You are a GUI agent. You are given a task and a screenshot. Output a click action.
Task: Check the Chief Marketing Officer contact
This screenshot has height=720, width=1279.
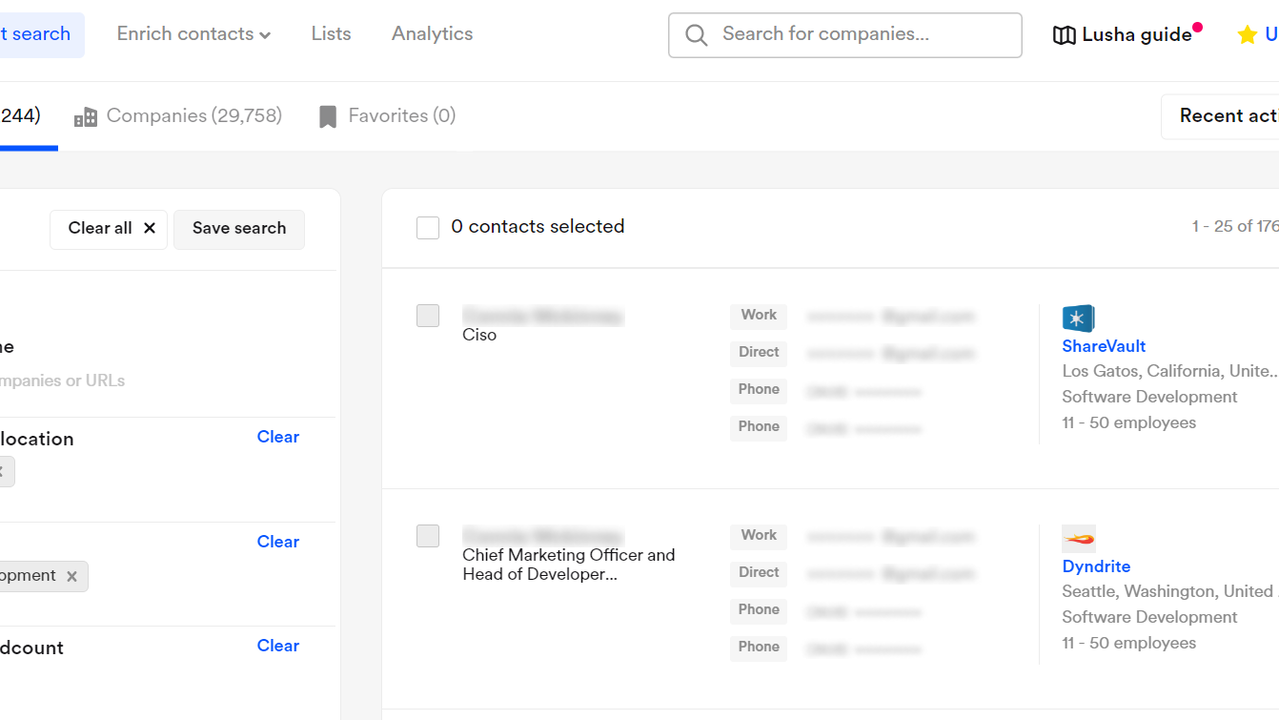[x=428, y=536]
